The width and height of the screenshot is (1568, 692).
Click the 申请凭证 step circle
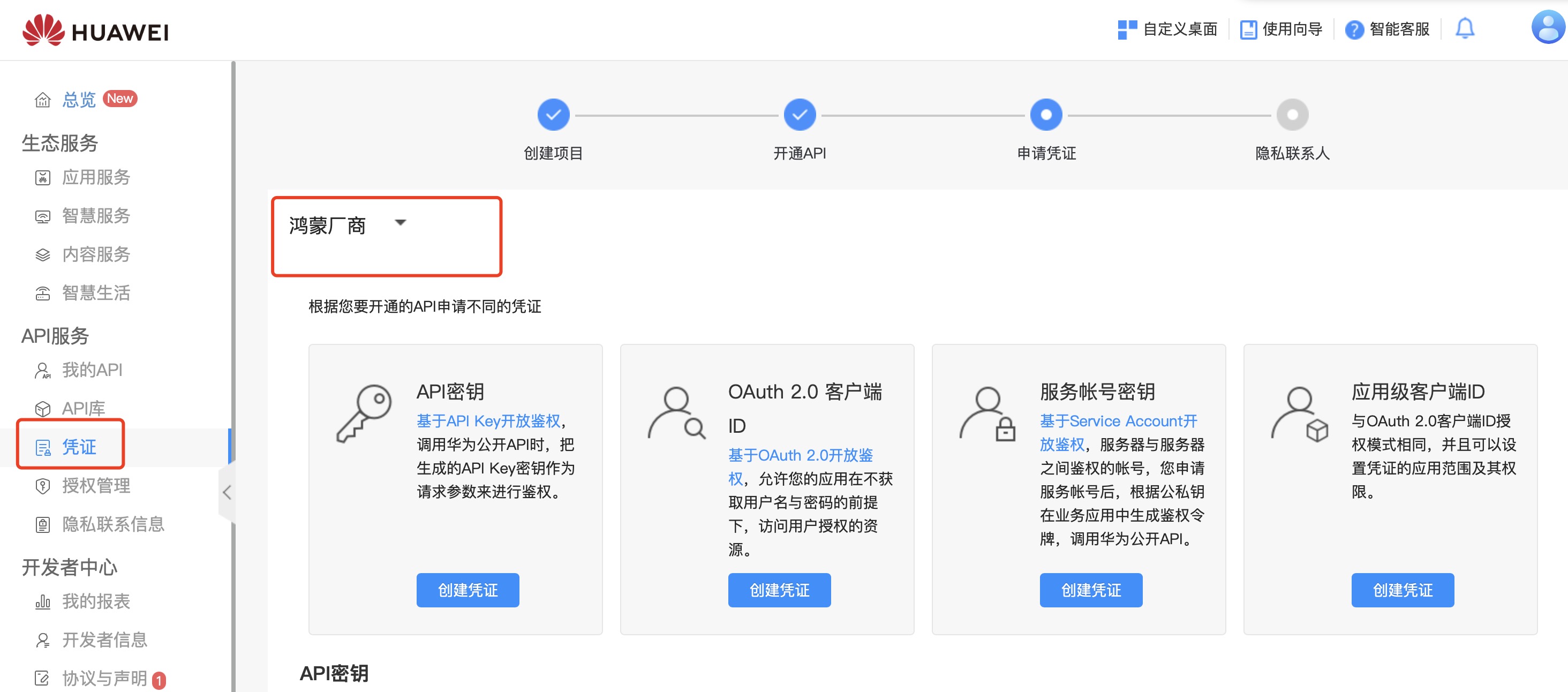pyautogui.click(x=1046, y=115)
